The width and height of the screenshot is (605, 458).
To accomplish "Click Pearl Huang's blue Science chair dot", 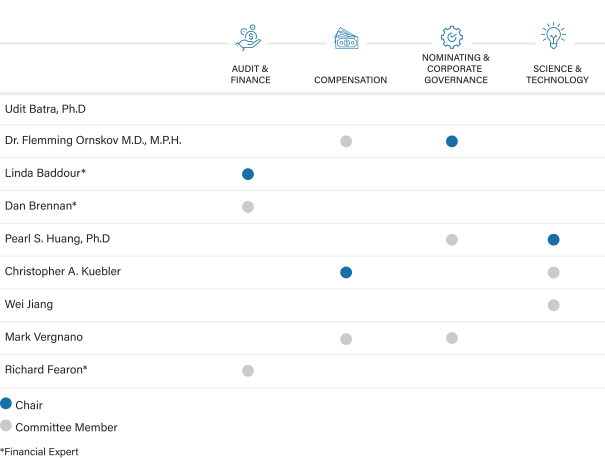I will click(x=553, y=240).
